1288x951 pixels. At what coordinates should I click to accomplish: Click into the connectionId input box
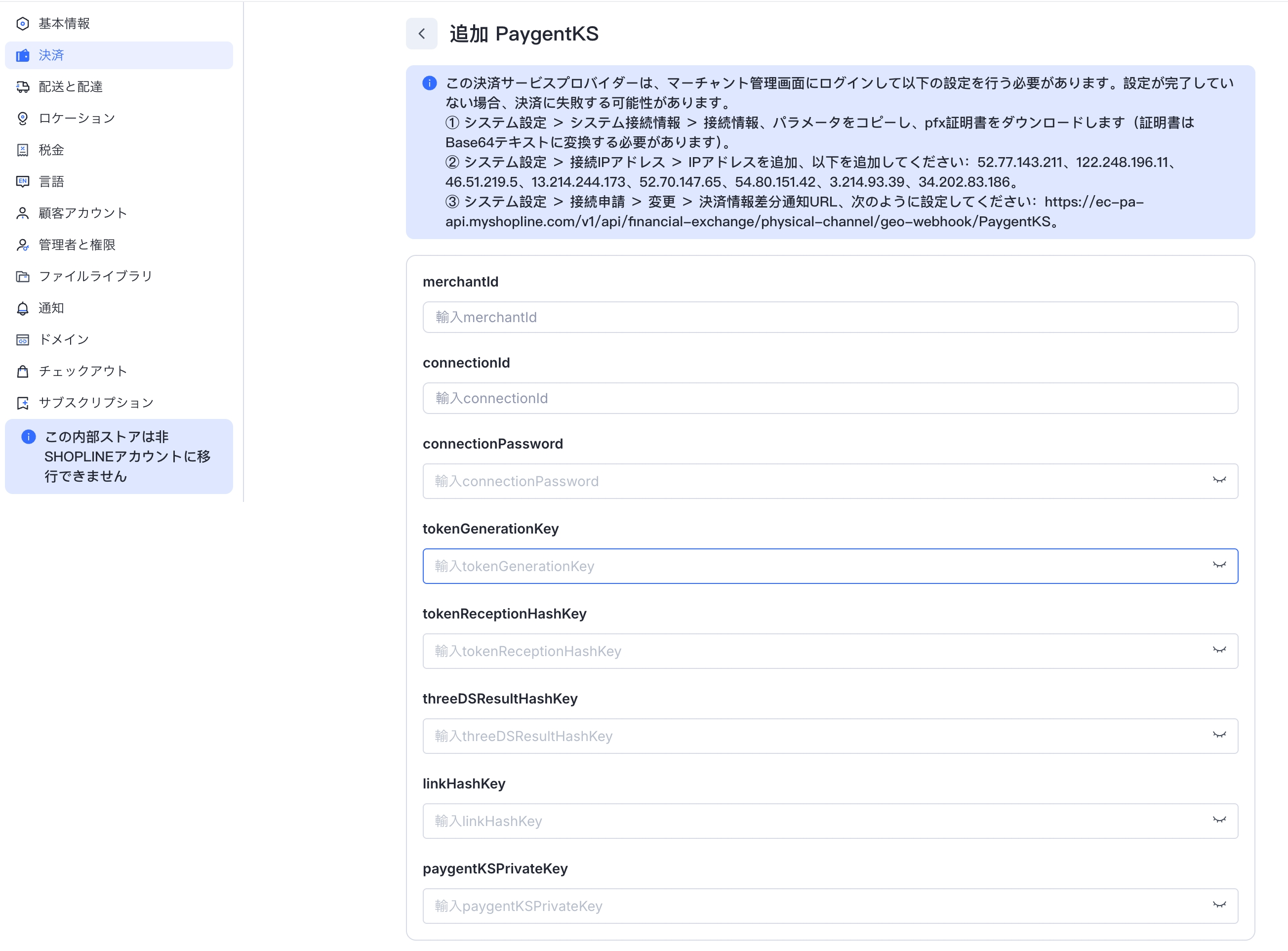pos(830,398)
